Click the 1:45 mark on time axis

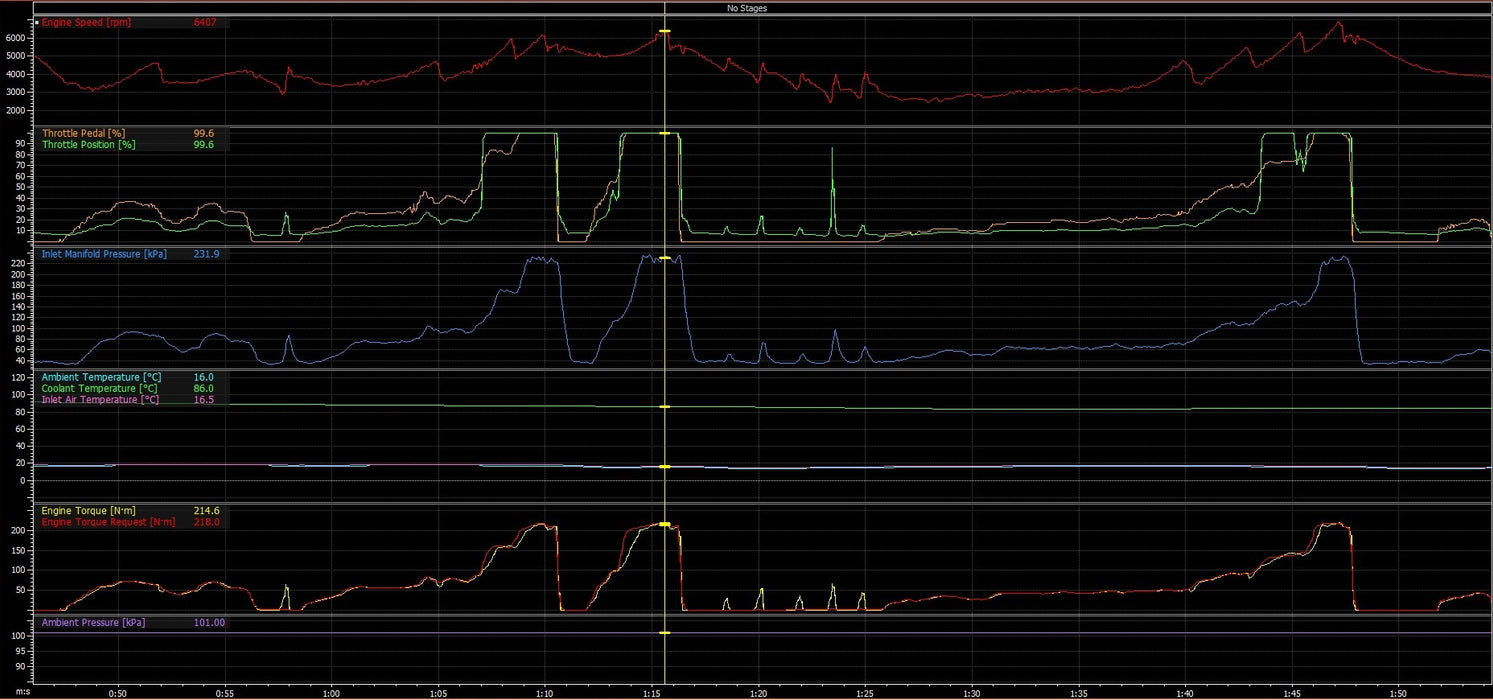click(1291, 692)
